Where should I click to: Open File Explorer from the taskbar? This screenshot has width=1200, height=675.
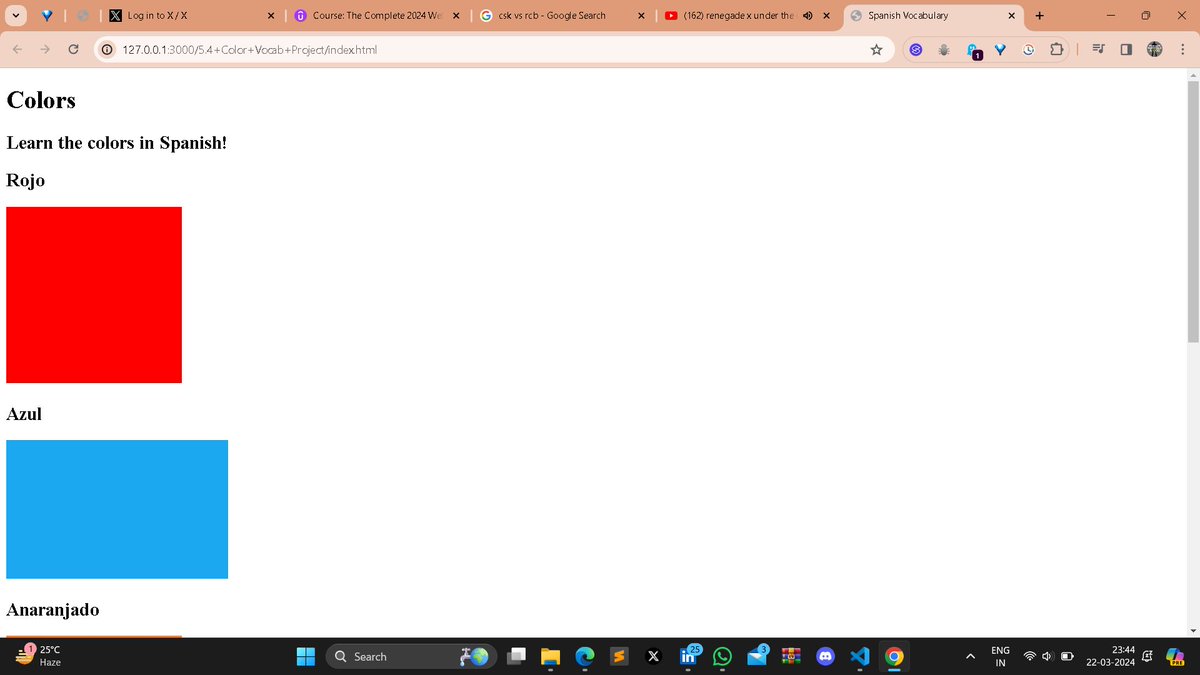550,657
